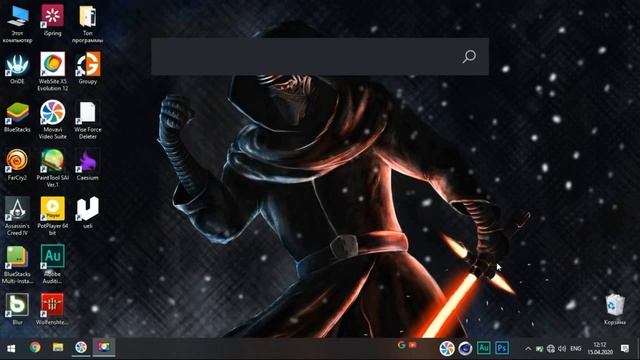Select the OnDE desktop shortcut

17,68
